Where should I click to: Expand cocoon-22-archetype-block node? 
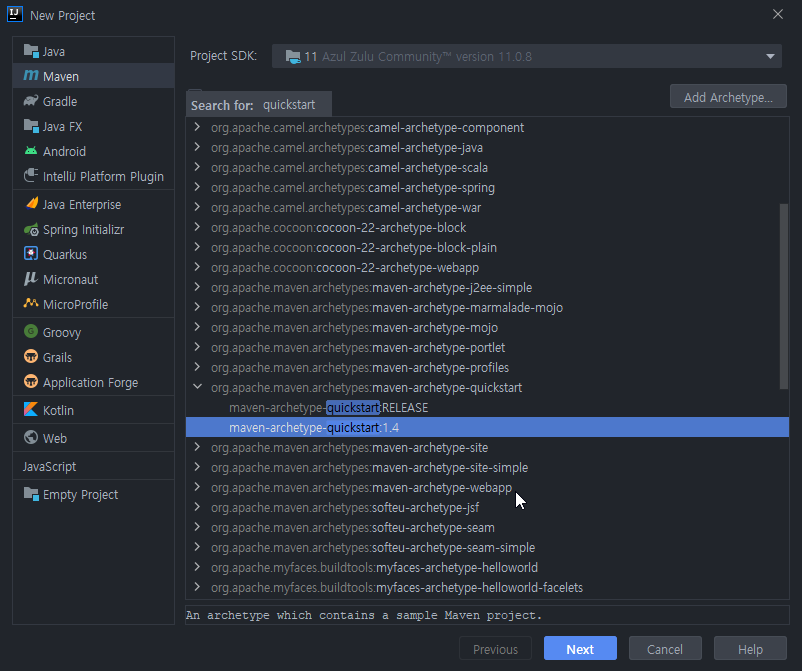coord(197,227)
